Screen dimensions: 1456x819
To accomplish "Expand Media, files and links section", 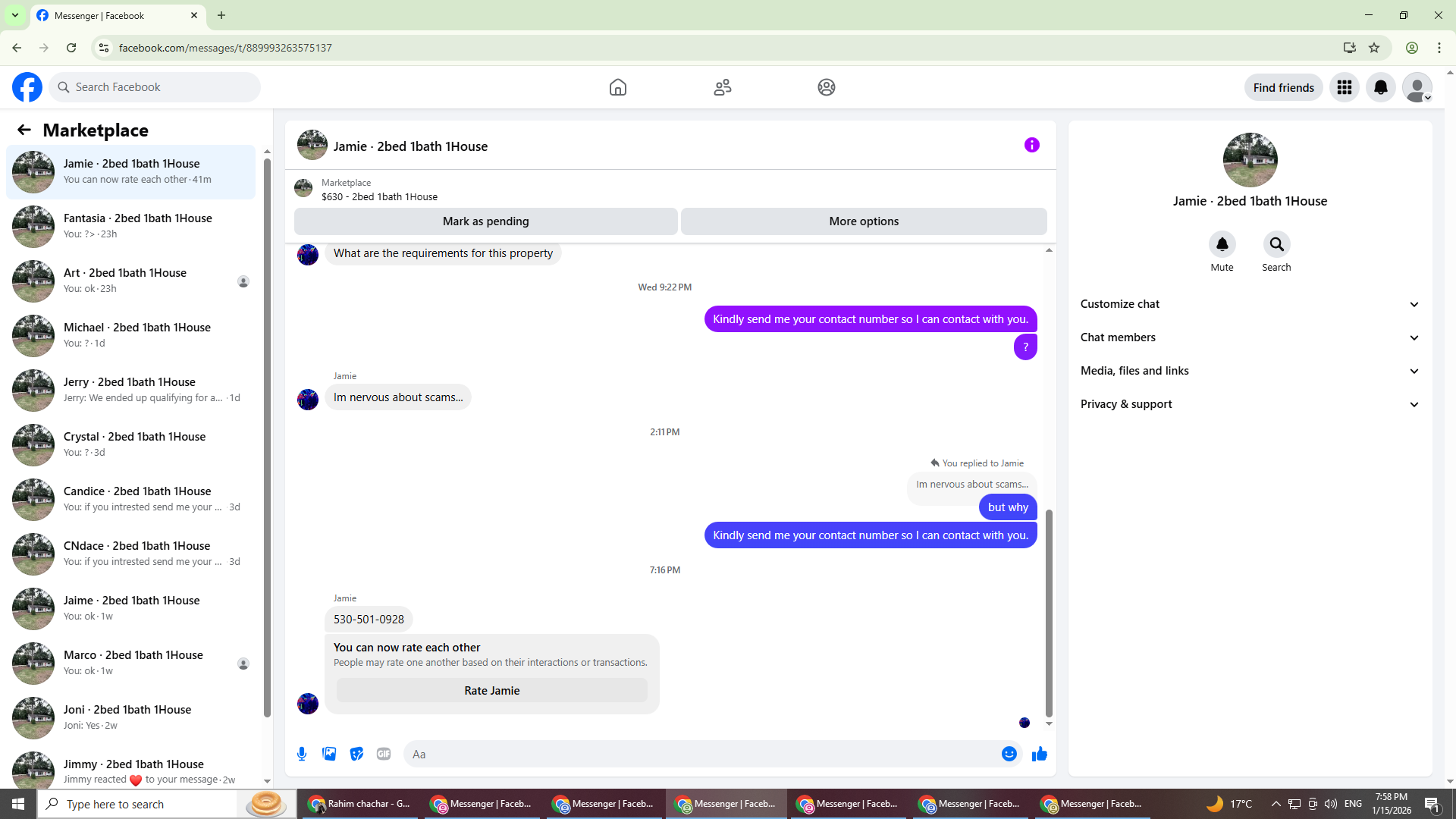I will pos(1250,371).
